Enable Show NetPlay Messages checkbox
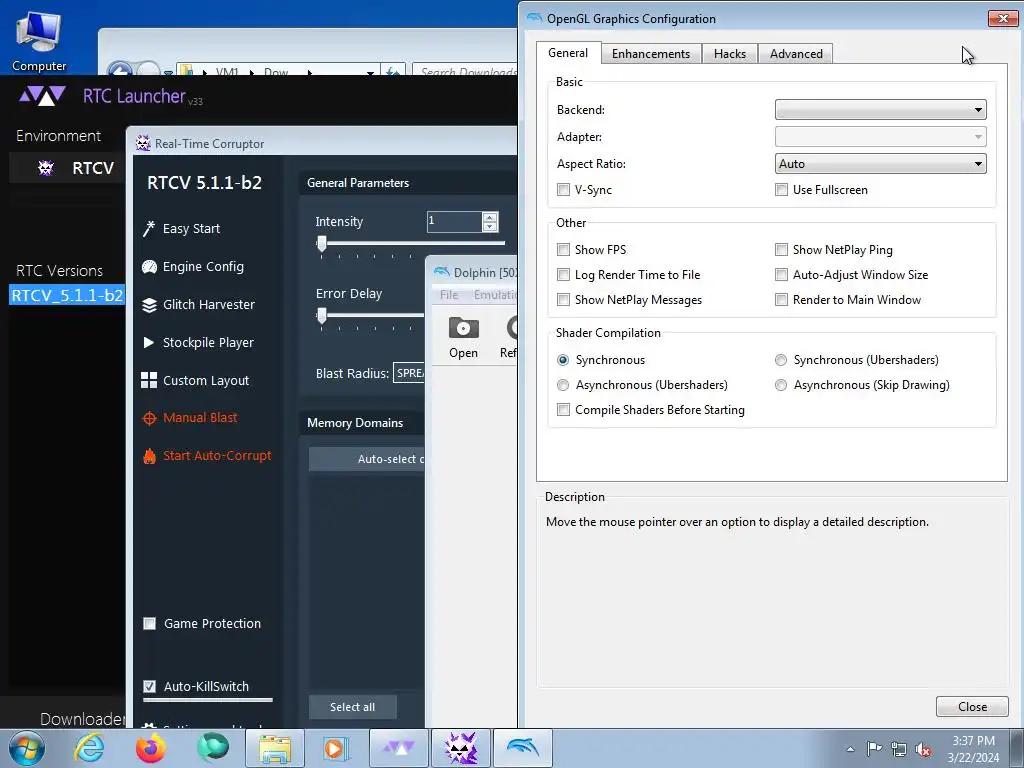Image resolution: width=1024 pixels, height=768 pixels. point(563,300)
